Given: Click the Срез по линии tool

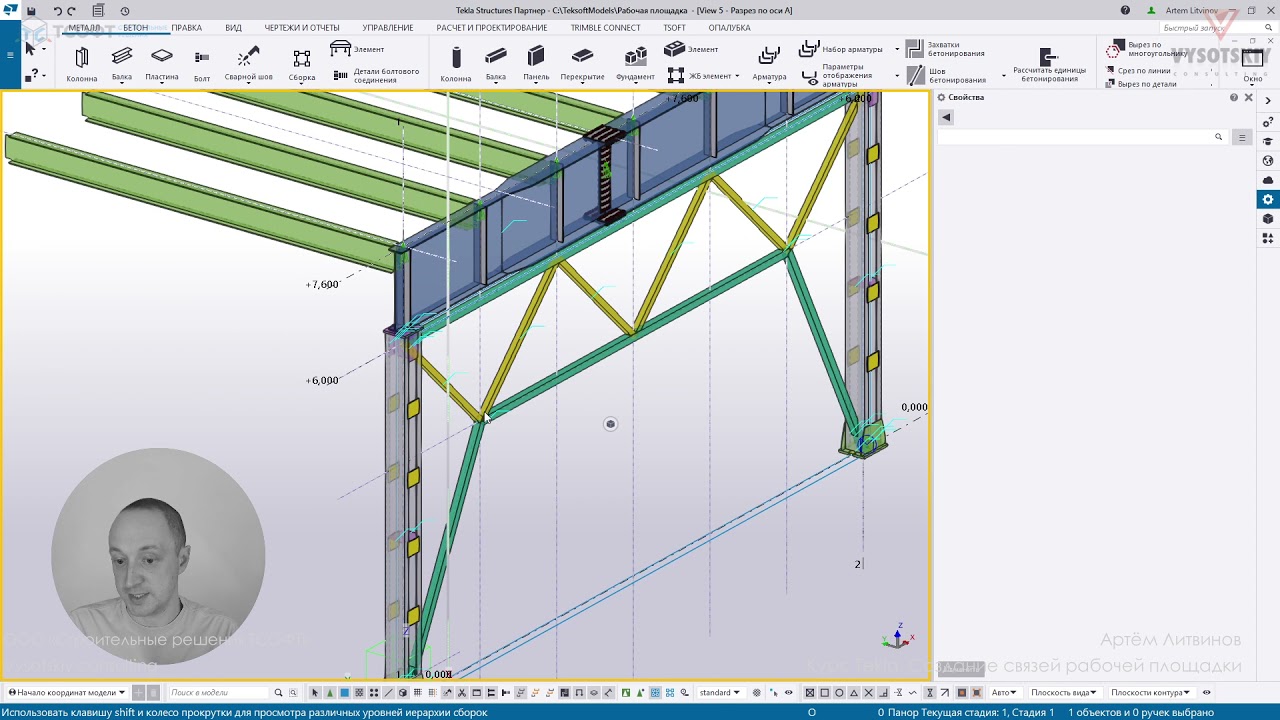Looking at the screenshot, I should pos(1138,71).
